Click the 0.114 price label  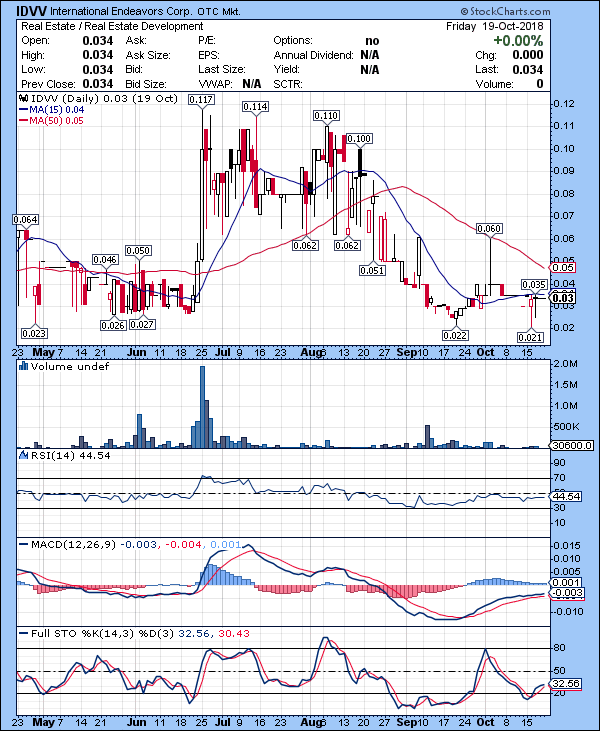click(255, 107)
